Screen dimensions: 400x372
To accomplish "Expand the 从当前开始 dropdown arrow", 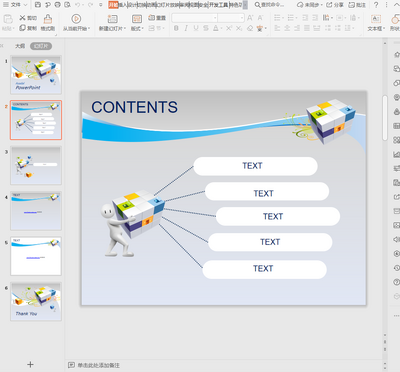I will click(x=89, y=29).
